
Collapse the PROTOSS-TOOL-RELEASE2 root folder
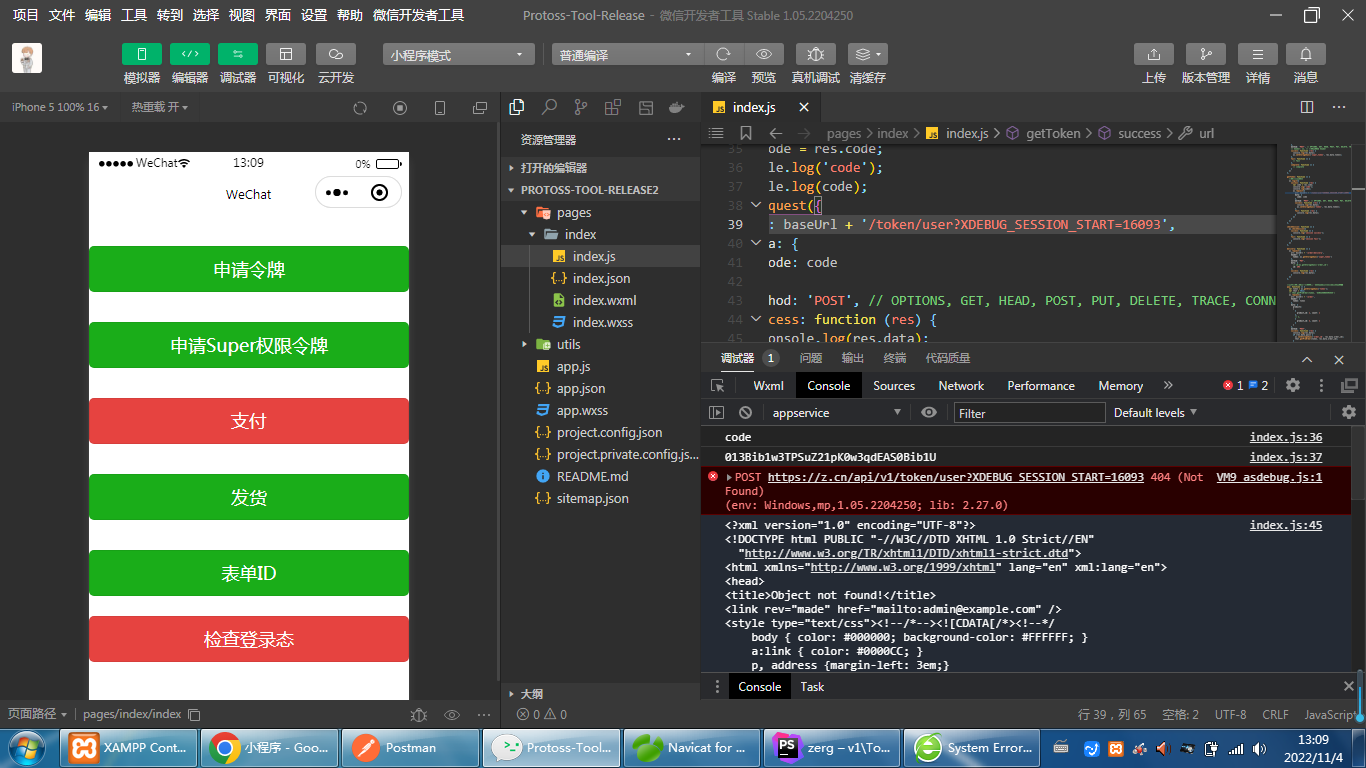[x=600, y=190]
